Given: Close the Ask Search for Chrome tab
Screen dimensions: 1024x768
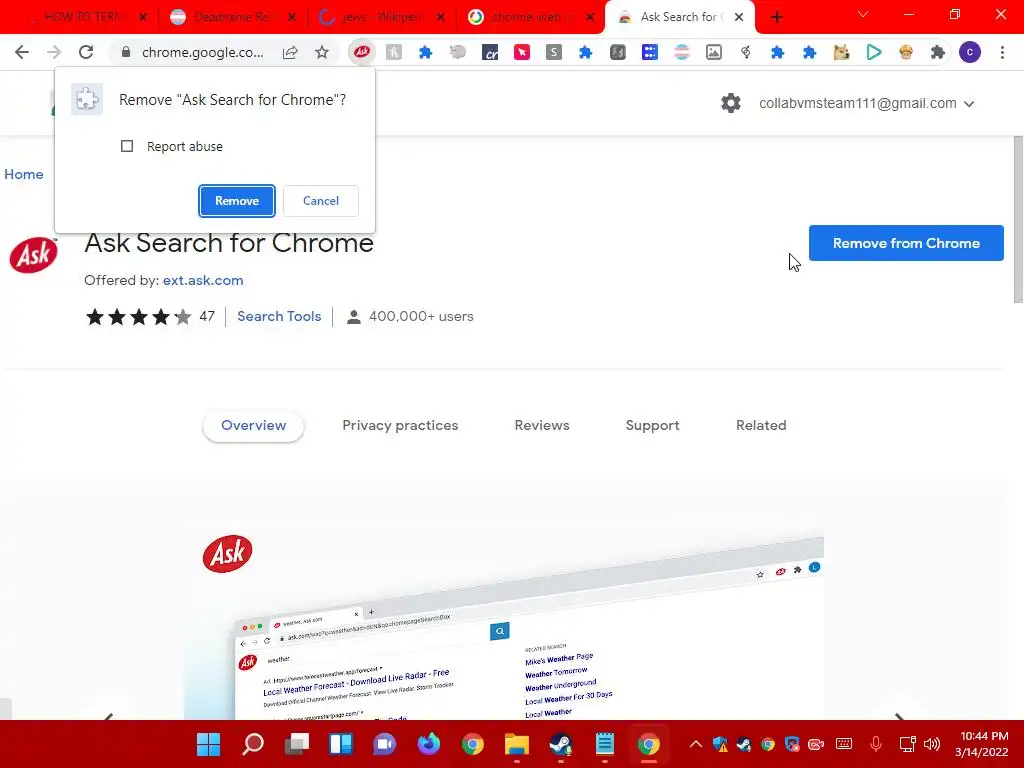Looking at the screenshot, I should point(739,17).
